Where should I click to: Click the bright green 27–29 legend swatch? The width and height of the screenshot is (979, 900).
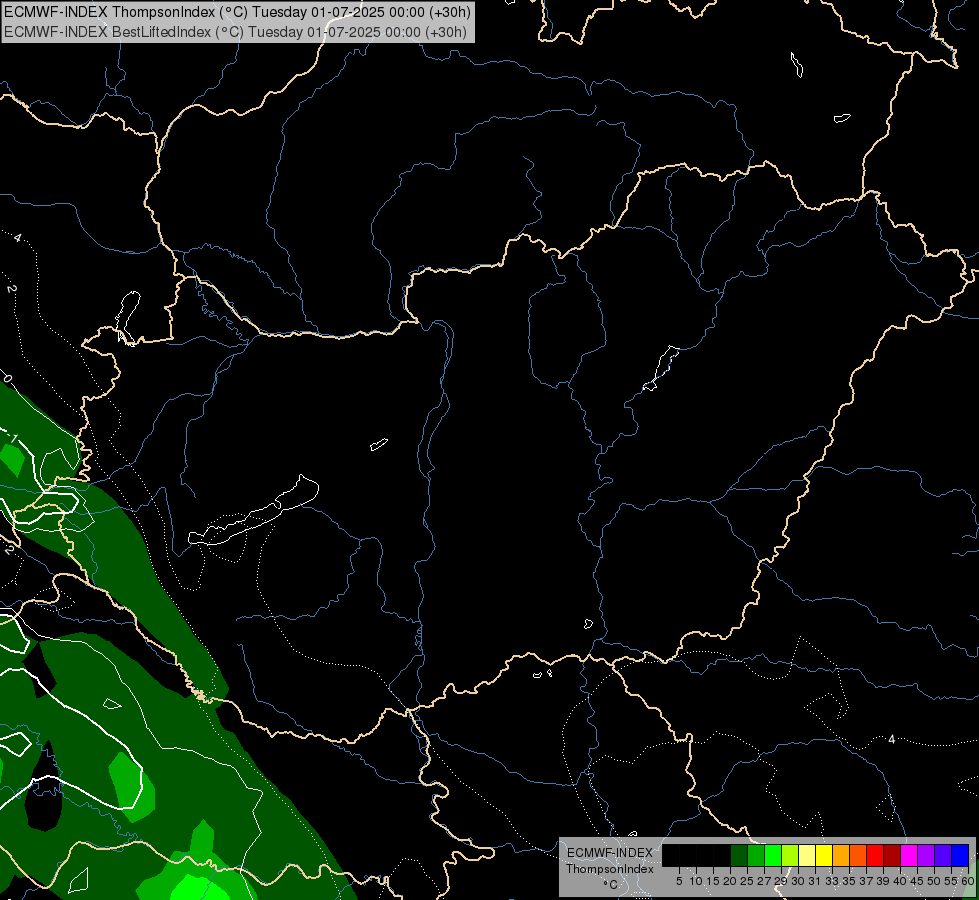tap(773, 855)
